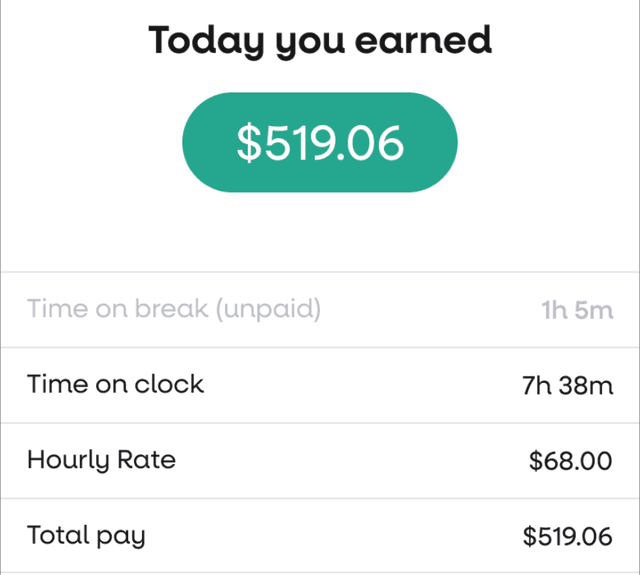Select the "Time on break (unpaid)" label
This screenshot has width=640, height=575.
point(174,309)
